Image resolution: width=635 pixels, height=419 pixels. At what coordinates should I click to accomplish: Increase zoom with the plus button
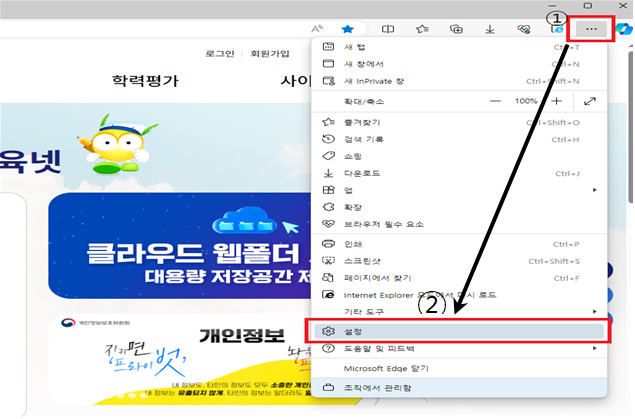point(557,101)
